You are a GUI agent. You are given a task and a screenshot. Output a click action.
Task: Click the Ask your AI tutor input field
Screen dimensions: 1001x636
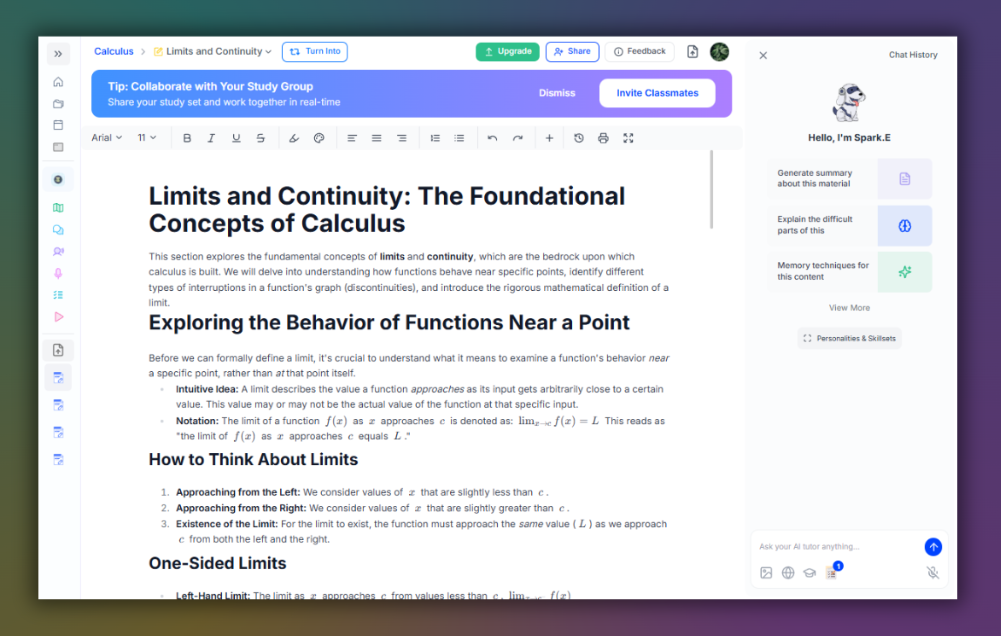click(x=830, y=547)
